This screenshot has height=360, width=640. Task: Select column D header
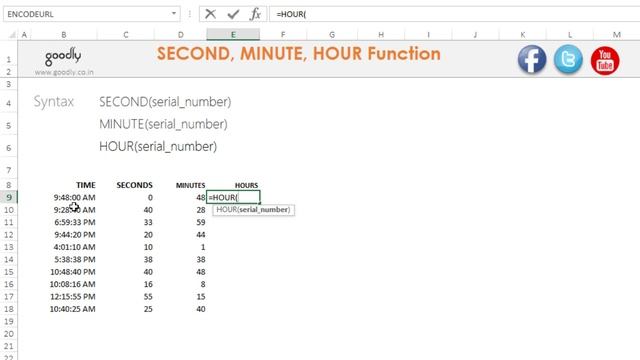[180, 35]
